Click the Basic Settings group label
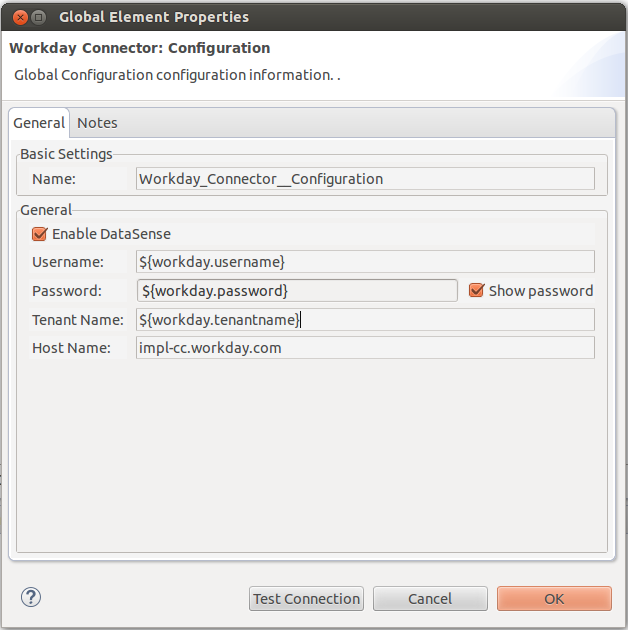Image resolution: width=628 pixels, height=630 pixels. click(66, 154)
